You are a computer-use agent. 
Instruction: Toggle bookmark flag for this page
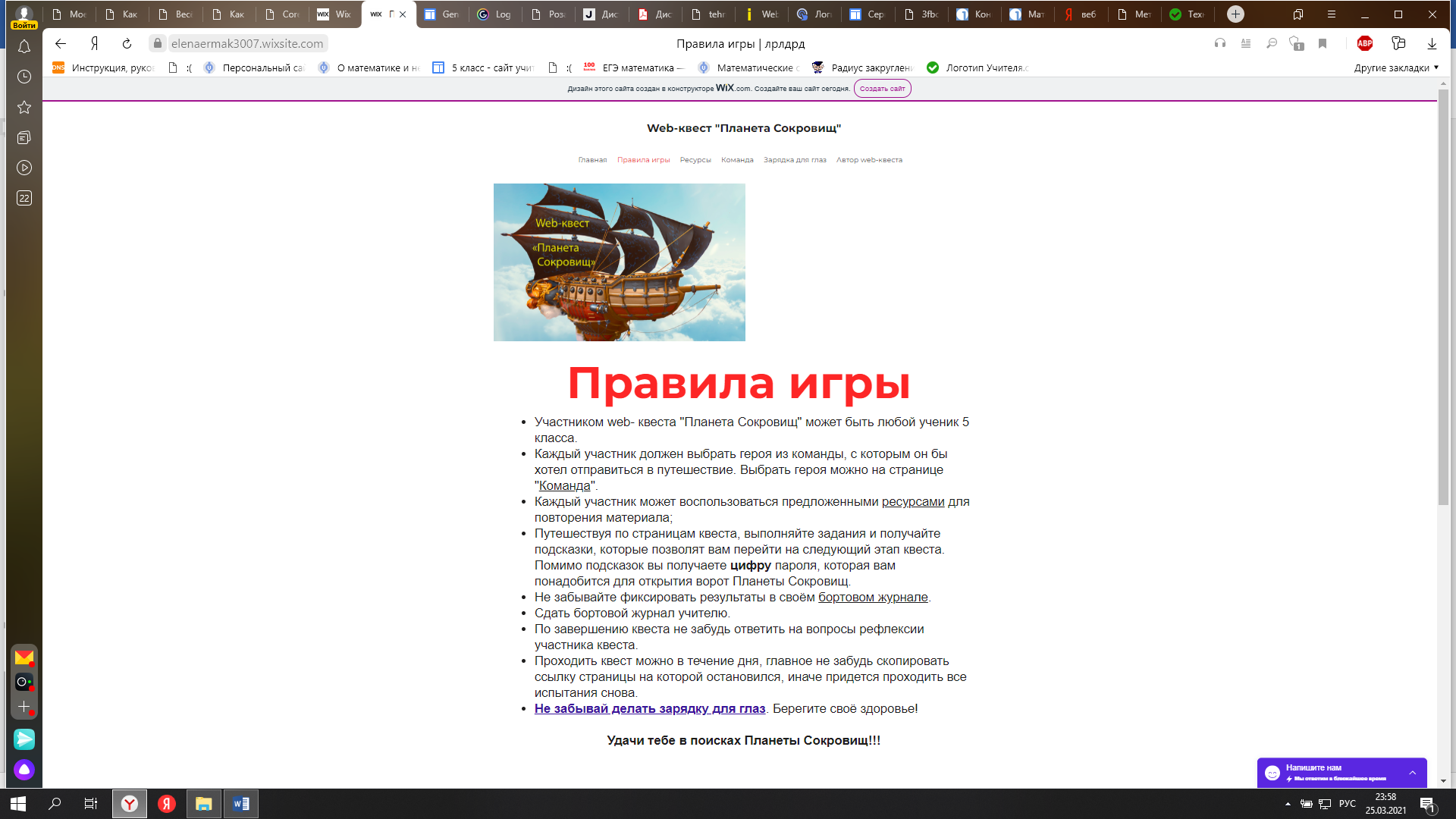click(x=1323, y=44)
